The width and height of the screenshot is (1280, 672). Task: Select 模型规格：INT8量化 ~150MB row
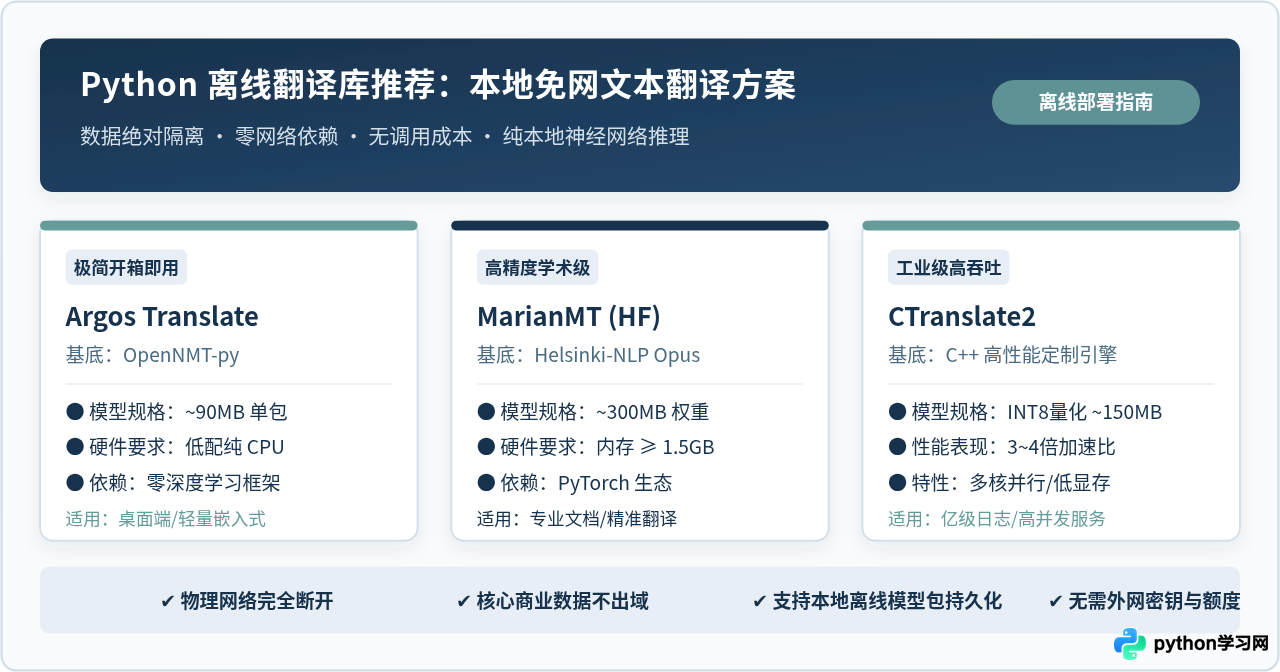1025,412
